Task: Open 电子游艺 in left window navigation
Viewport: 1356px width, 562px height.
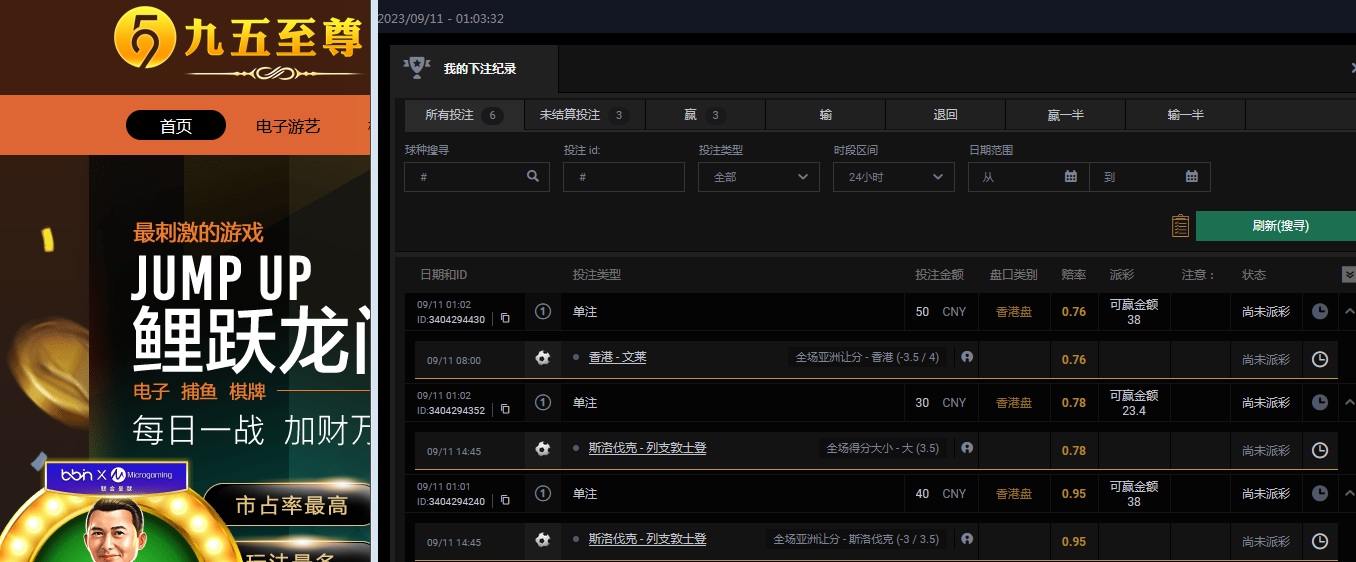Action: (x=288, y=126)
